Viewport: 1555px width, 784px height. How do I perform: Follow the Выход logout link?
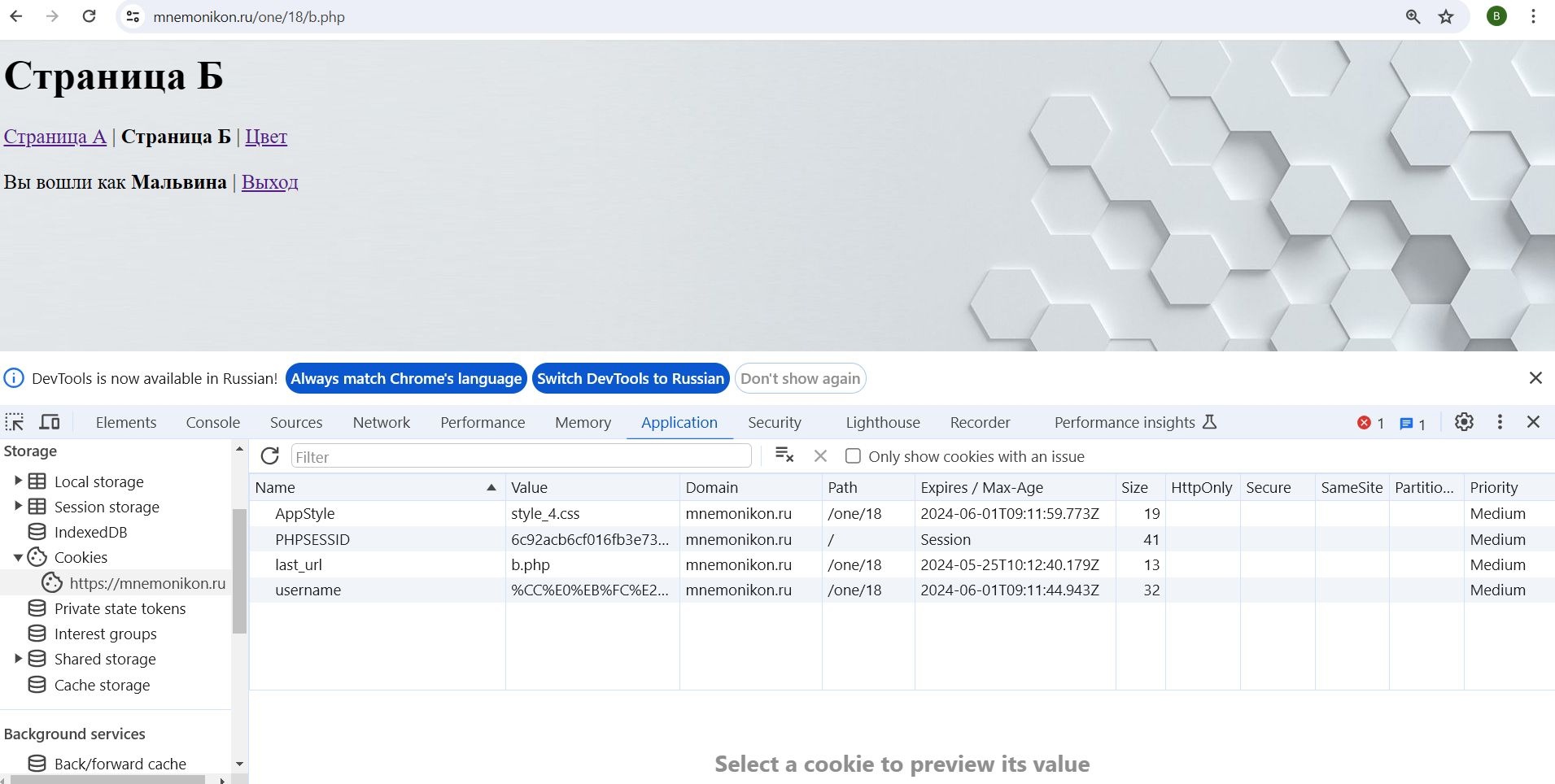269,182
